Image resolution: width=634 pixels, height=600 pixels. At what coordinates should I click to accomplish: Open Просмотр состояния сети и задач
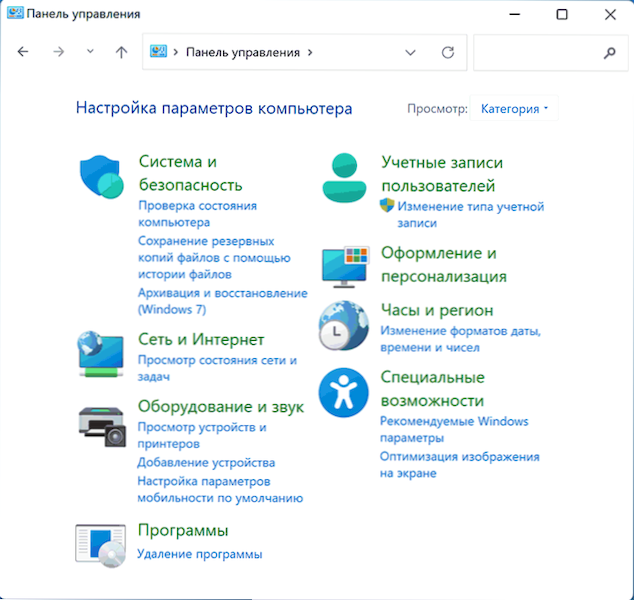(x=217, y=368)
